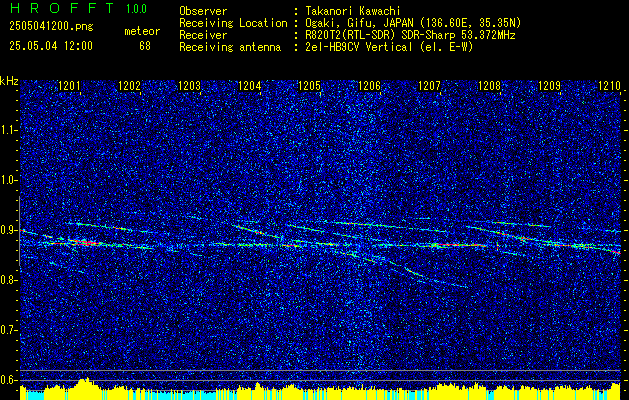629x400 pixels.
Task: Select the filename 2505041200.png
Action: click(51, 27)
